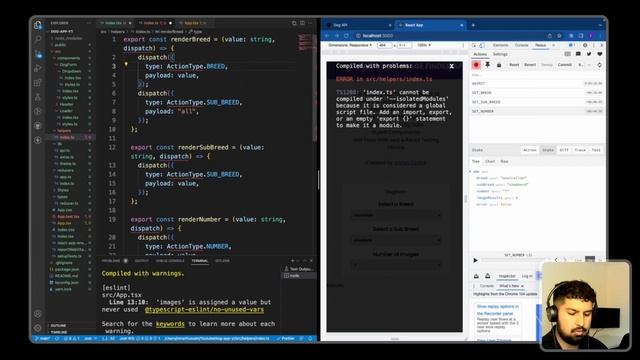Open the Testing flask view
Image resolution: width=640 pixels, height=360 pixels.
38,97
